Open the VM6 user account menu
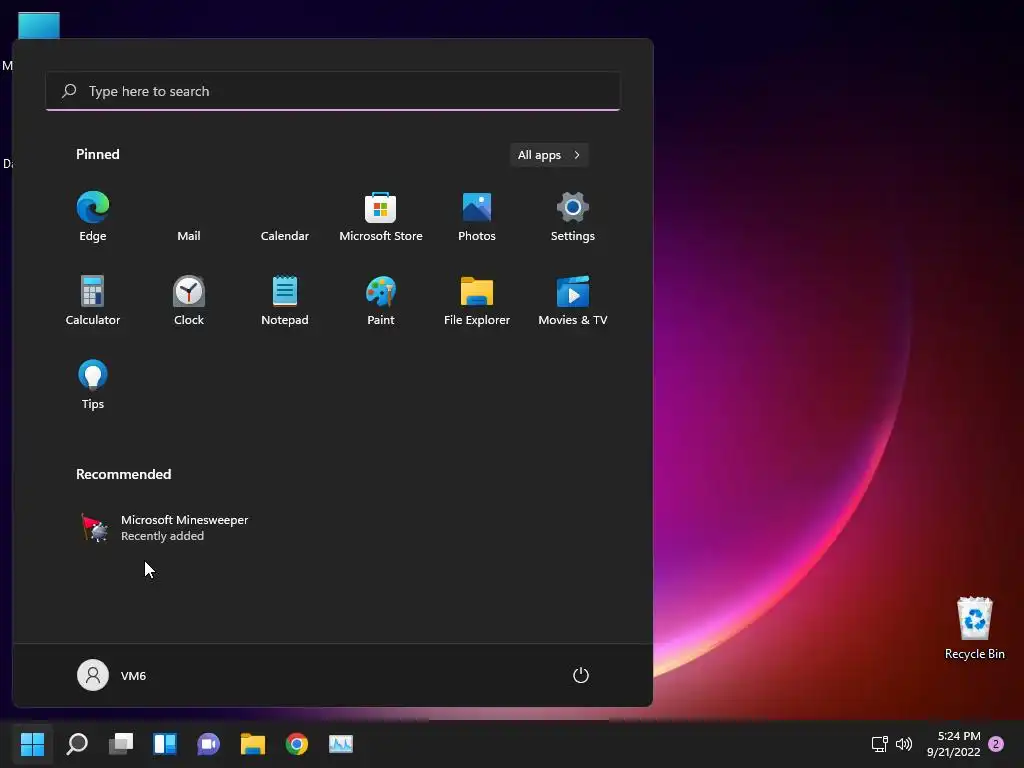1024x768 pixels. 112,675
